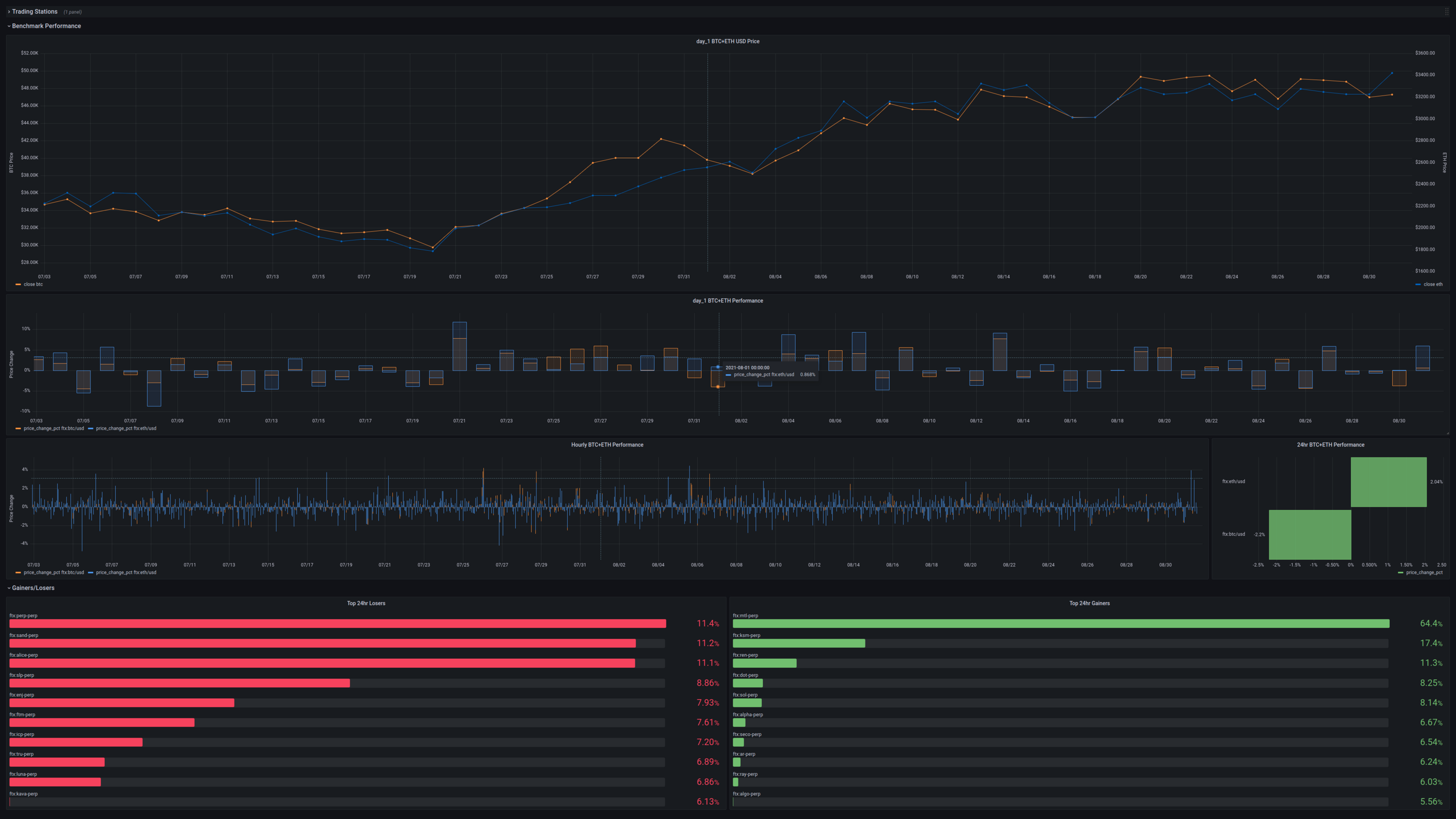Collapse the Benchmark Performance row
The width and height of the screenshot is (1456, 819).
(9, 26)
